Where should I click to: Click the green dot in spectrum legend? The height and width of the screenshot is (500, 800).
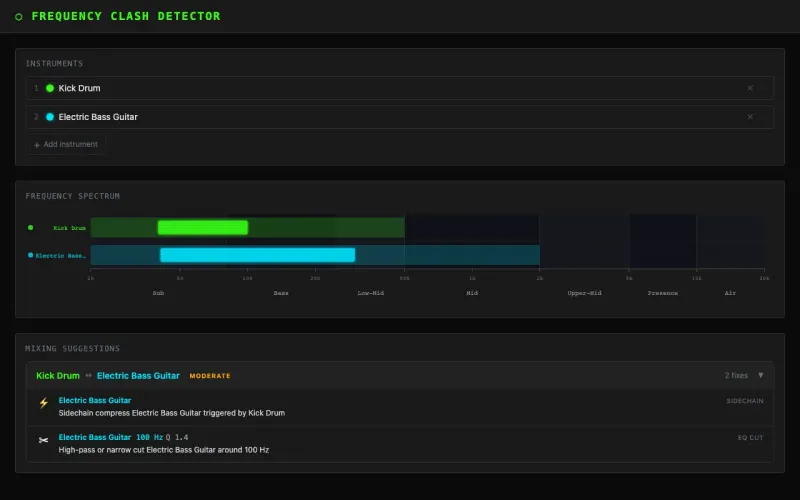[31, 228]
